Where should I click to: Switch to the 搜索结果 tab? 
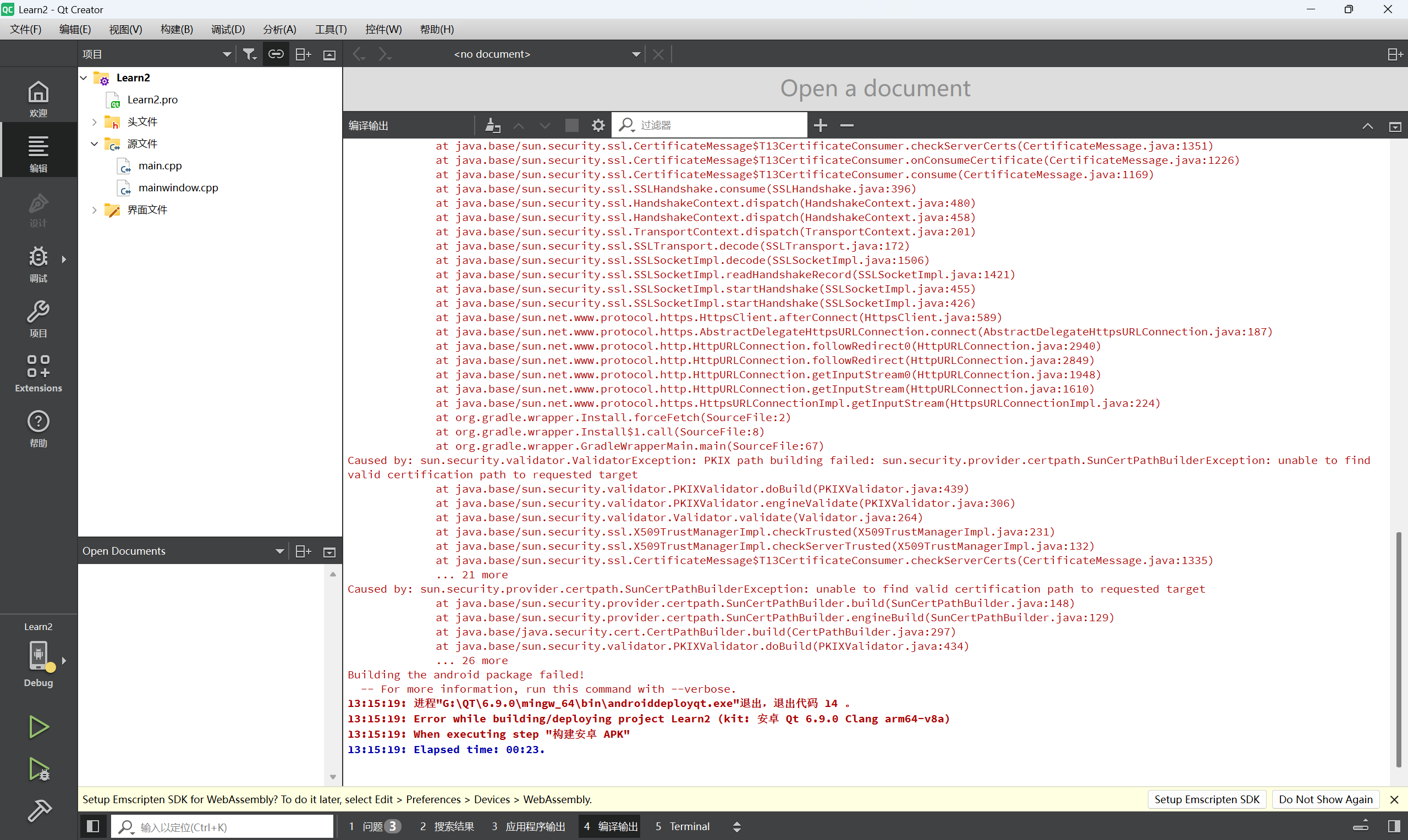click(x=447, y=826)
